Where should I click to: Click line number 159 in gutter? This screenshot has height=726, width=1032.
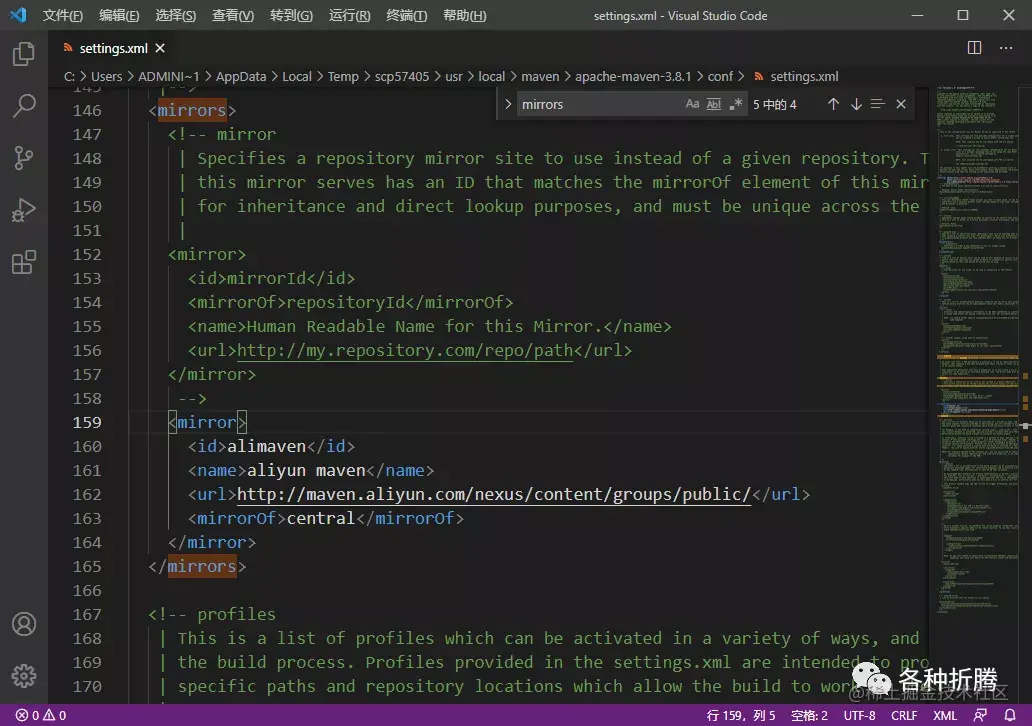pyautogui.click(x=87, y=423)
